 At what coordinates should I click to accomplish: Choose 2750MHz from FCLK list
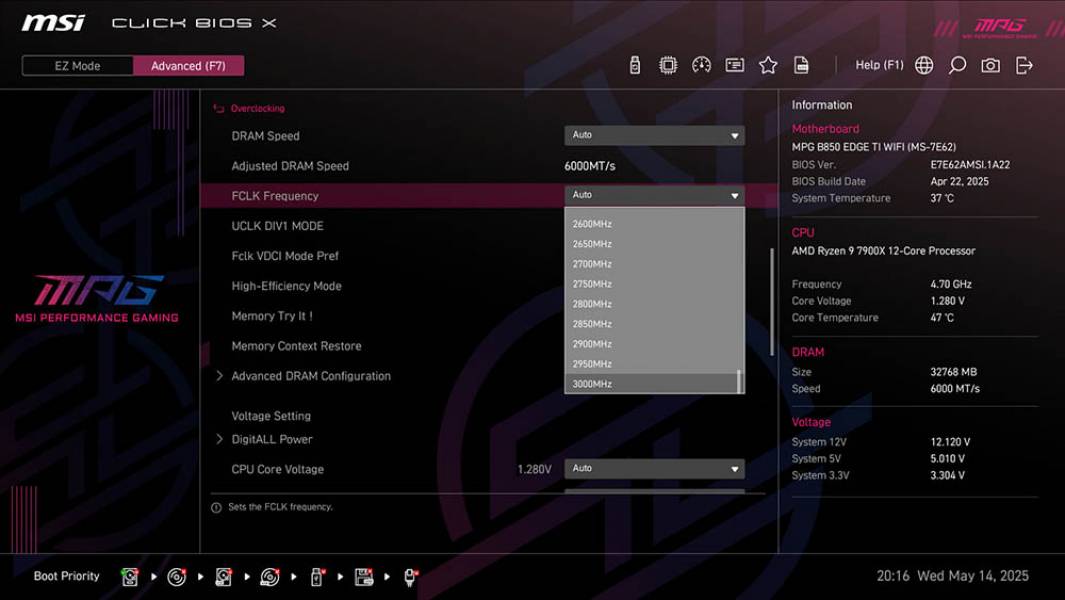click(x=654, y=284)
